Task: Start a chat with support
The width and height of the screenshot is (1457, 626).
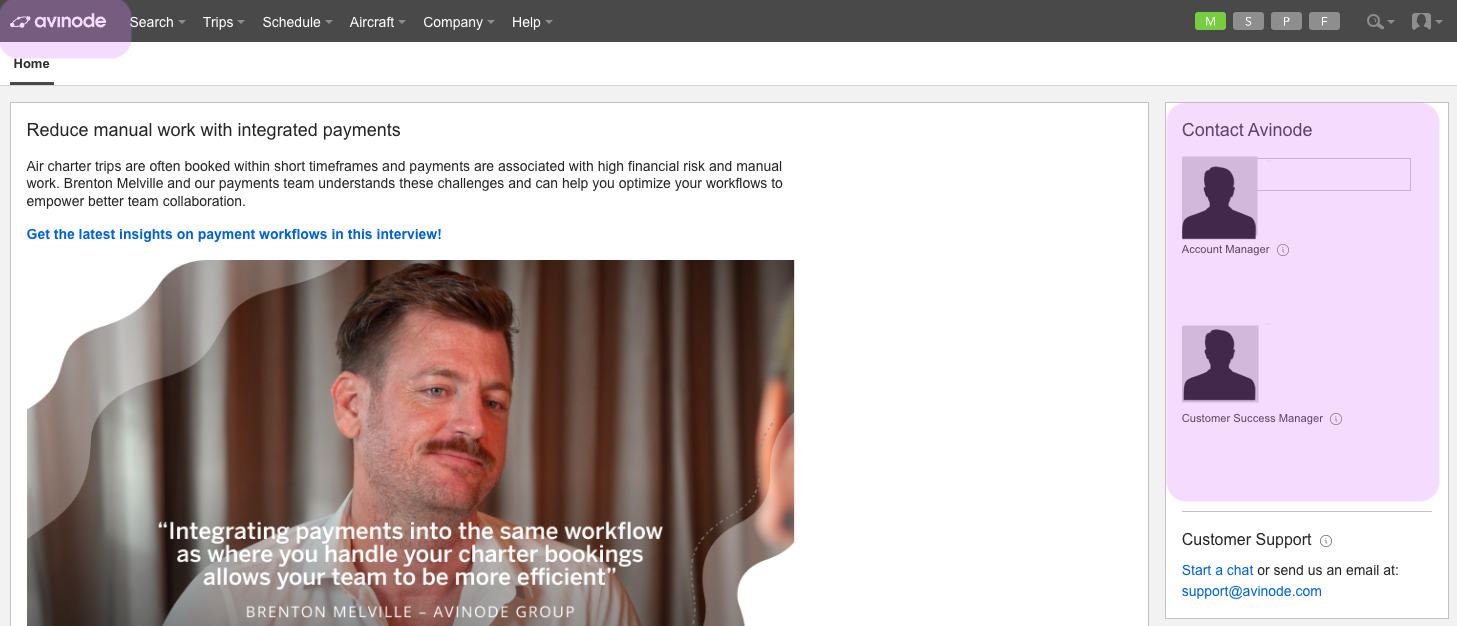Action: 1217,570
